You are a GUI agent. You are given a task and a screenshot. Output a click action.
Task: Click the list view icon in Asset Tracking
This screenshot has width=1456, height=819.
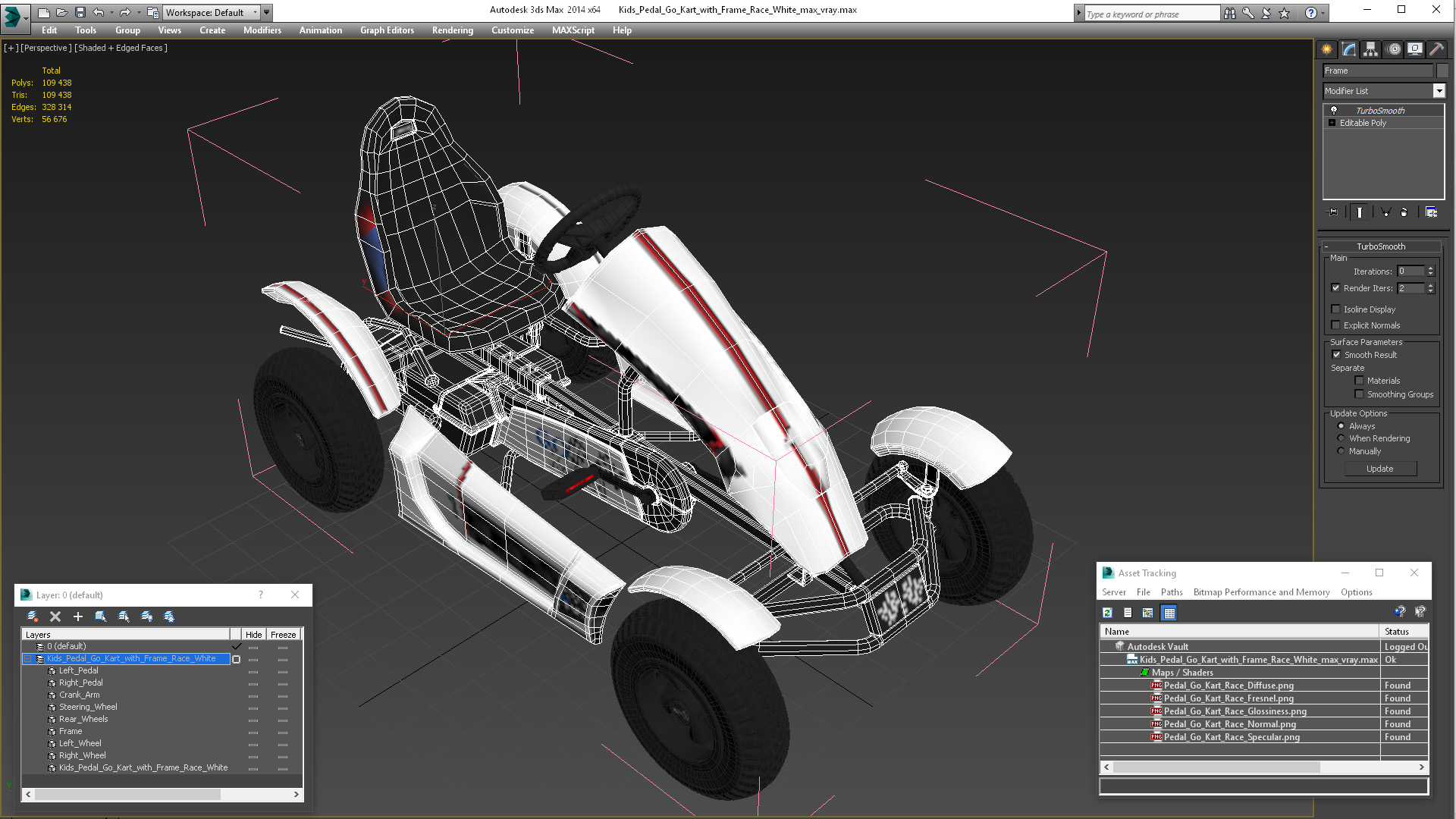pos(1128,613)
